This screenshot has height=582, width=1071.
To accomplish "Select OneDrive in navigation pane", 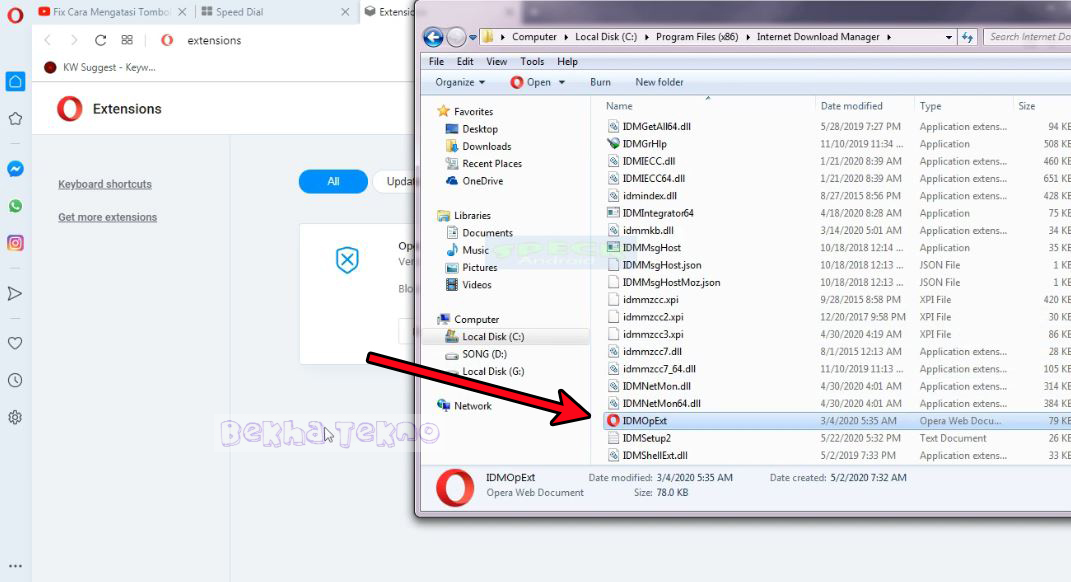I will 482,181.
